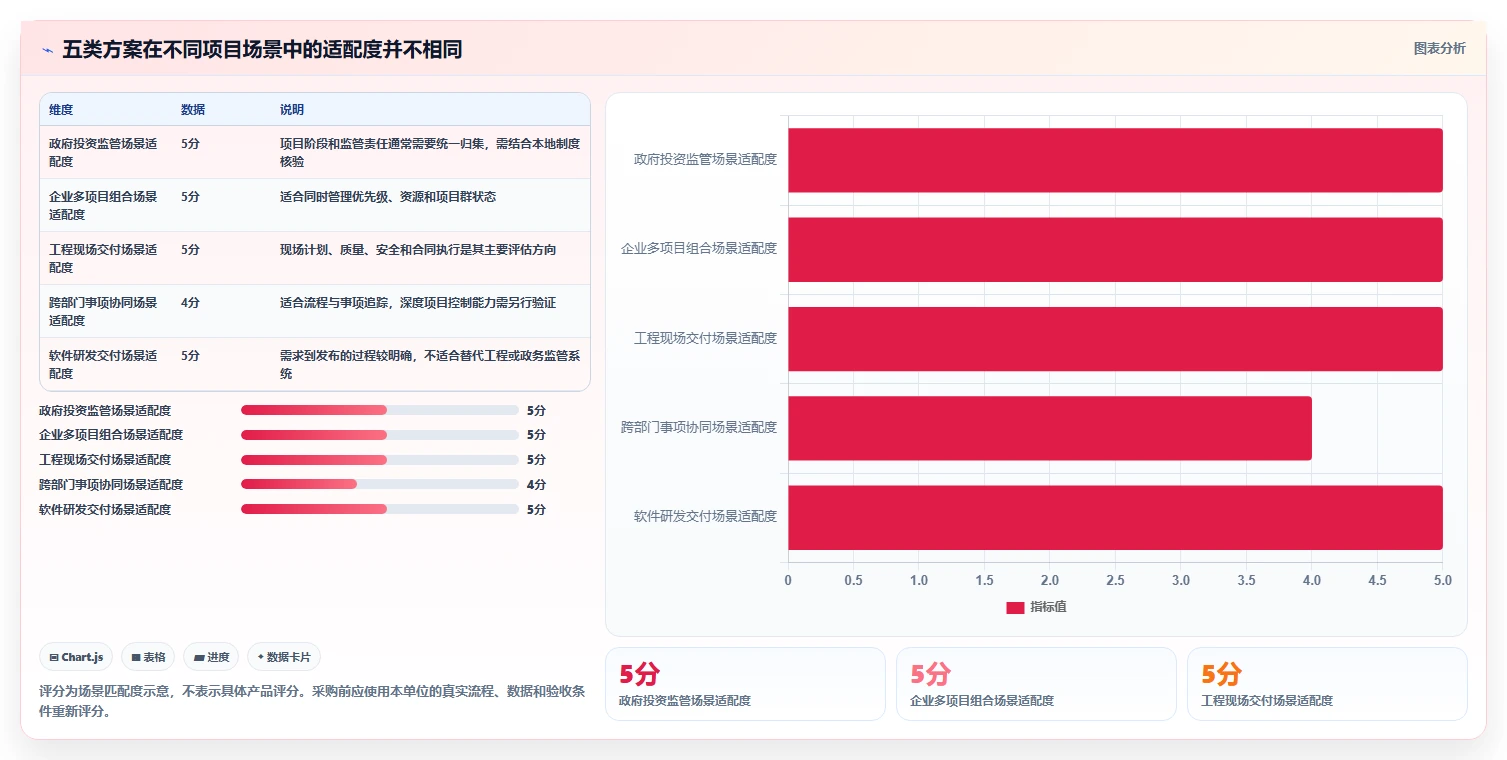Image resolution: width=1507 pixels, height=760 pixels.
Task: Click the description starting 现场计划、质量、安全
Action: [x=418, y=250]
